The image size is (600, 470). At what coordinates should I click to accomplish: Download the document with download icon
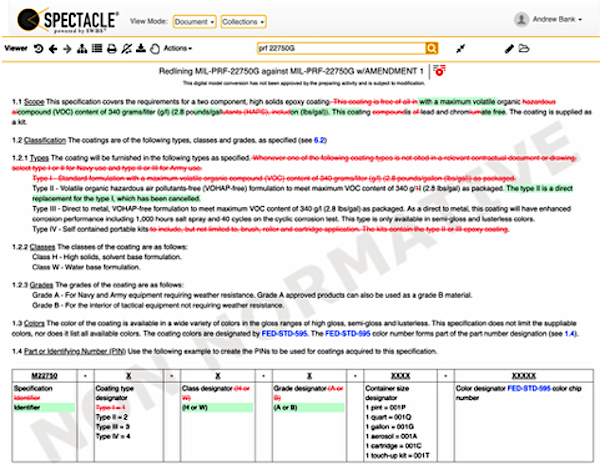tap(141, 48)
